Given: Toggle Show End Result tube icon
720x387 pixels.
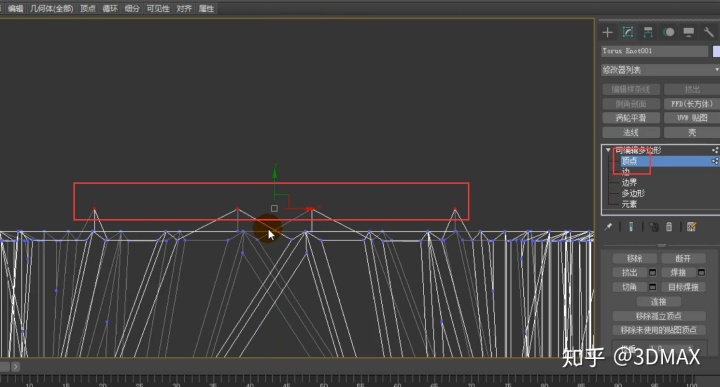Looking at the screenshot, I should [631, 226].
